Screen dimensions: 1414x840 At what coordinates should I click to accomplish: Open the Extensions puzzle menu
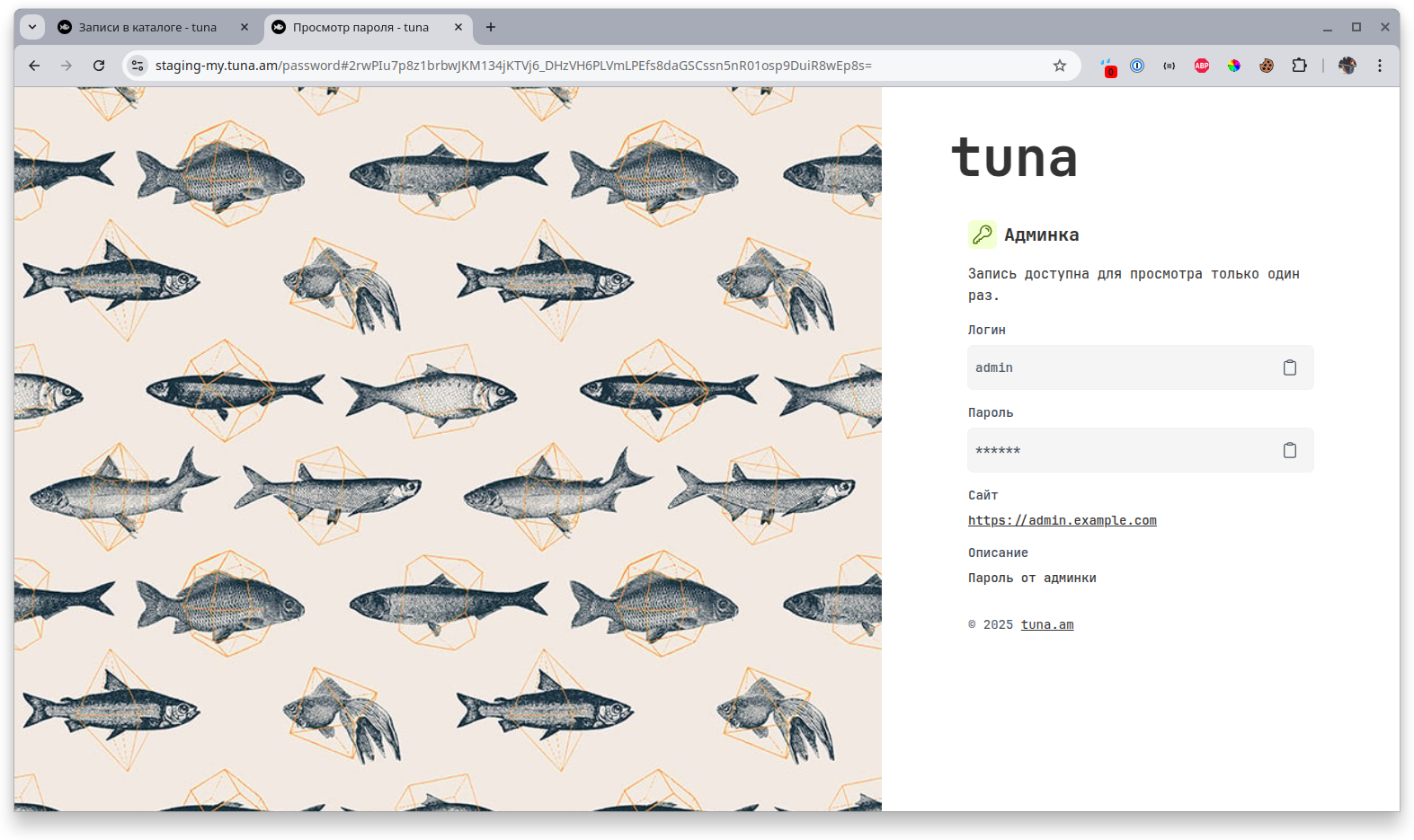point(1299,66)
